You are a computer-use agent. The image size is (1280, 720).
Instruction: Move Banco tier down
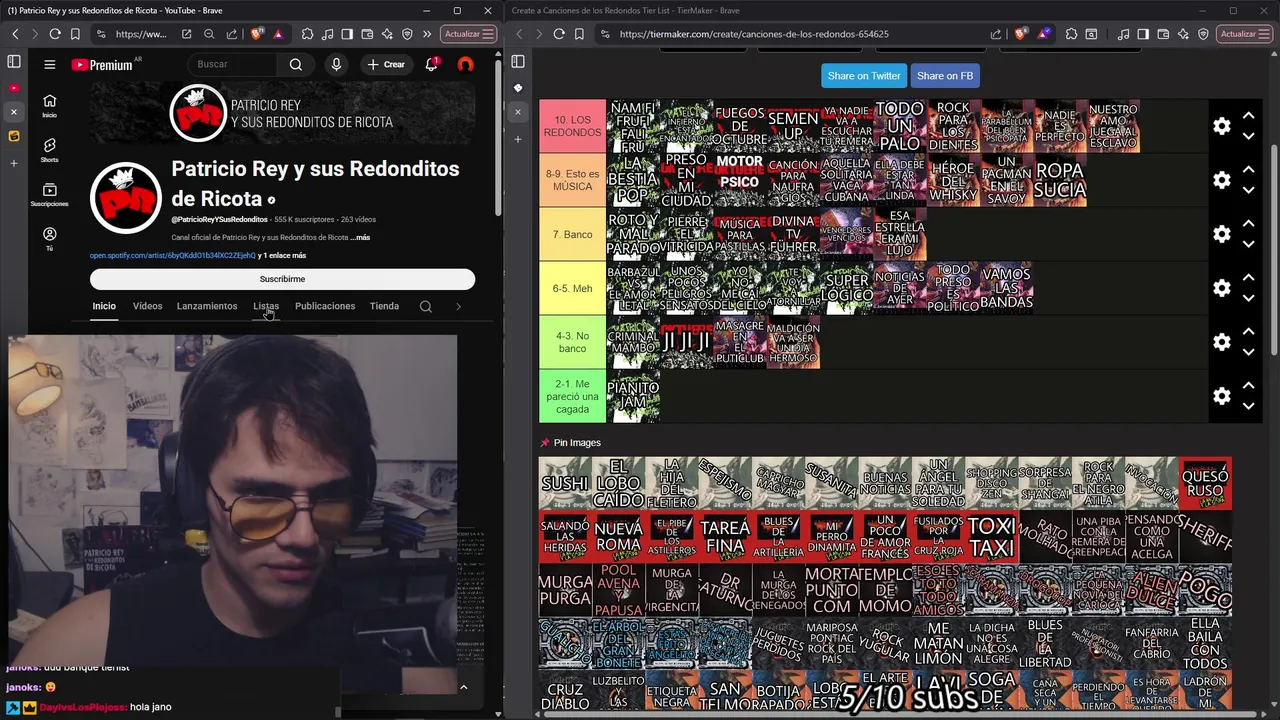tap(1248, 244)
